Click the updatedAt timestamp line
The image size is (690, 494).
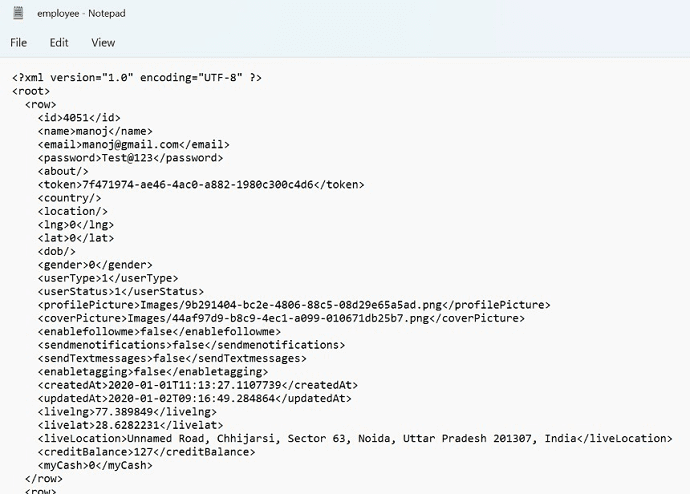pos(195,399)
